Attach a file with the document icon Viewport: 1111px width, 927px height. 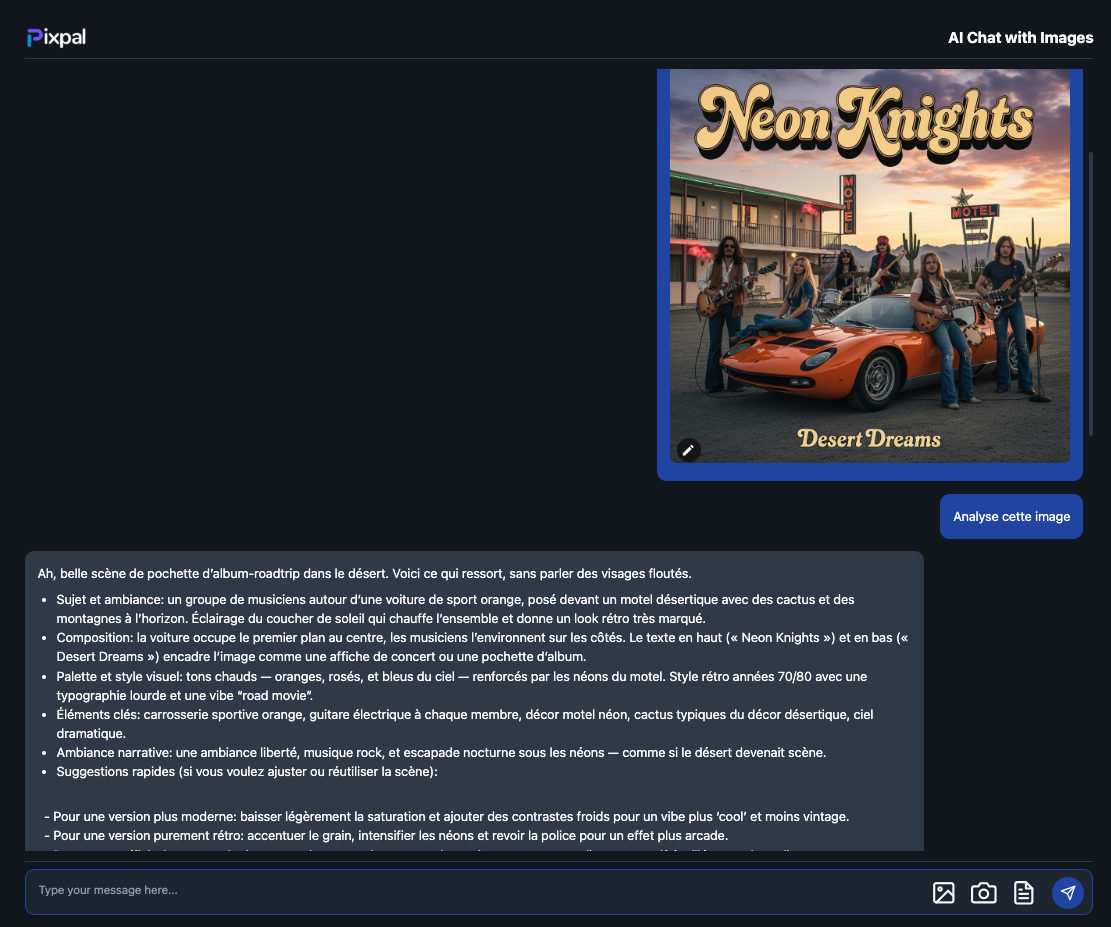[1023, 893]
